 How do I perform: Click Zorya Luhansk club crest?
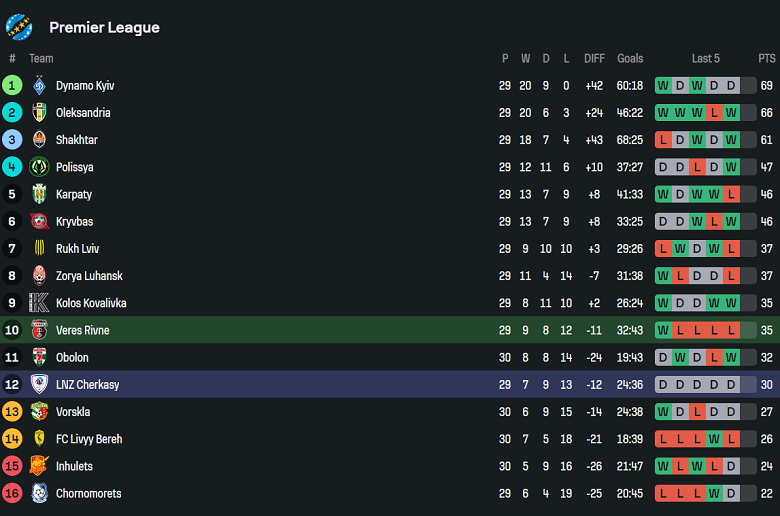[x=39, y=275]
